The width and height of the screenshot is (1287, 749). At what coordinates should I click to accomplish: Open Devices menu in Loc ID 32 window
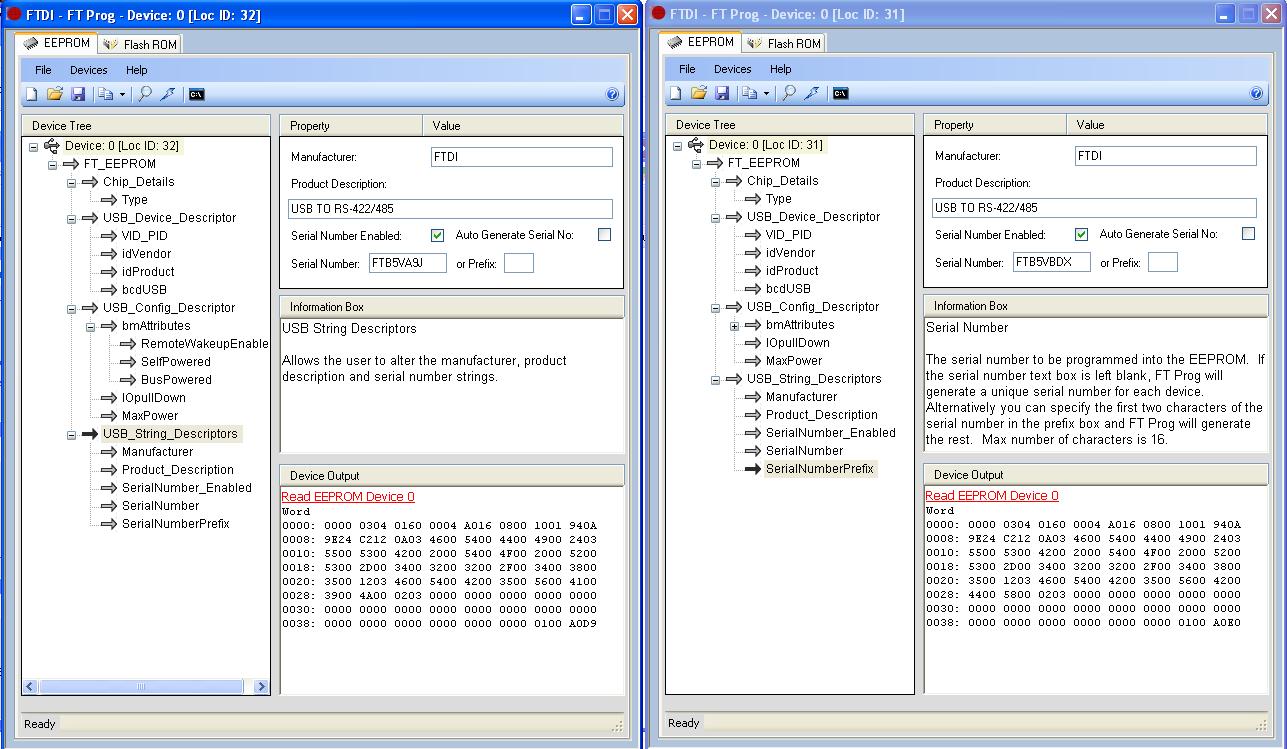[89, 70]
